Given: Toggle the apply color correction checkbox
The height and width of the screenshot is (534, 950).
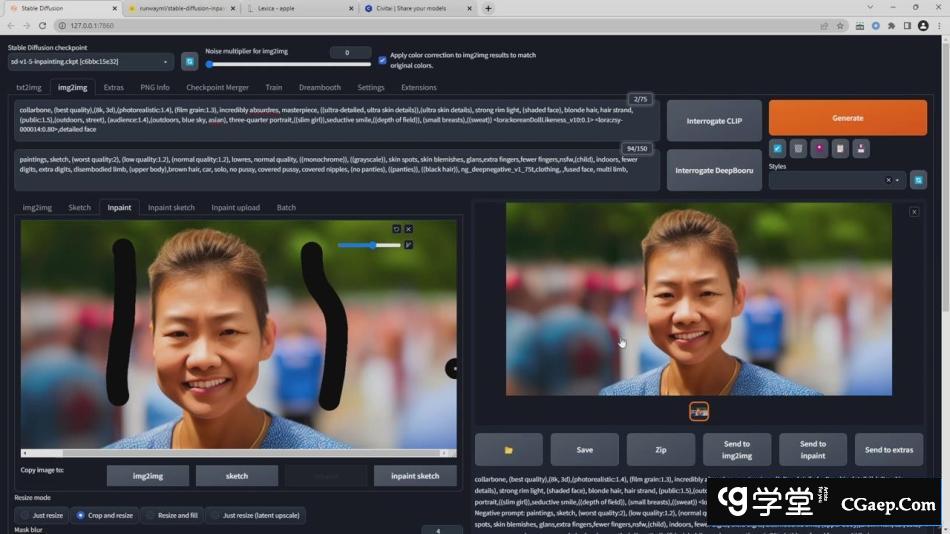Looking at the screenshot, I should [x=382, y=60].
